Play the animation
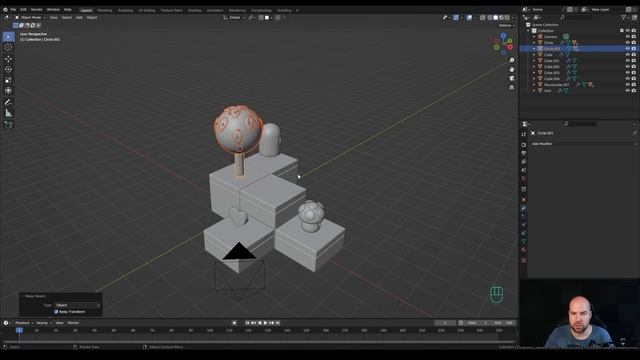 coord(265,323)
